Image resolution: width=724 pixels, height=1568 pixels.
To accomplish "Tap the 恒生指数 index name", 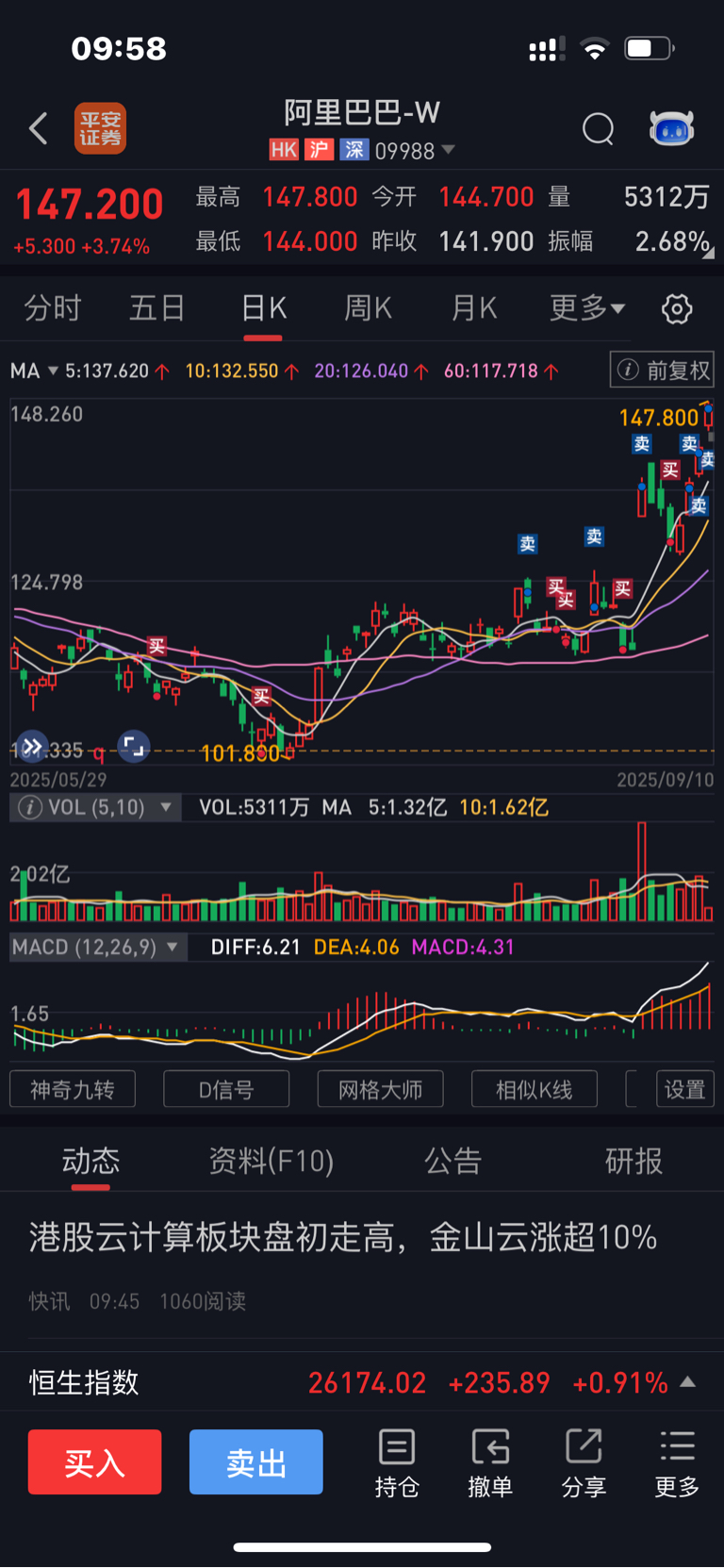I will 84,1382.
